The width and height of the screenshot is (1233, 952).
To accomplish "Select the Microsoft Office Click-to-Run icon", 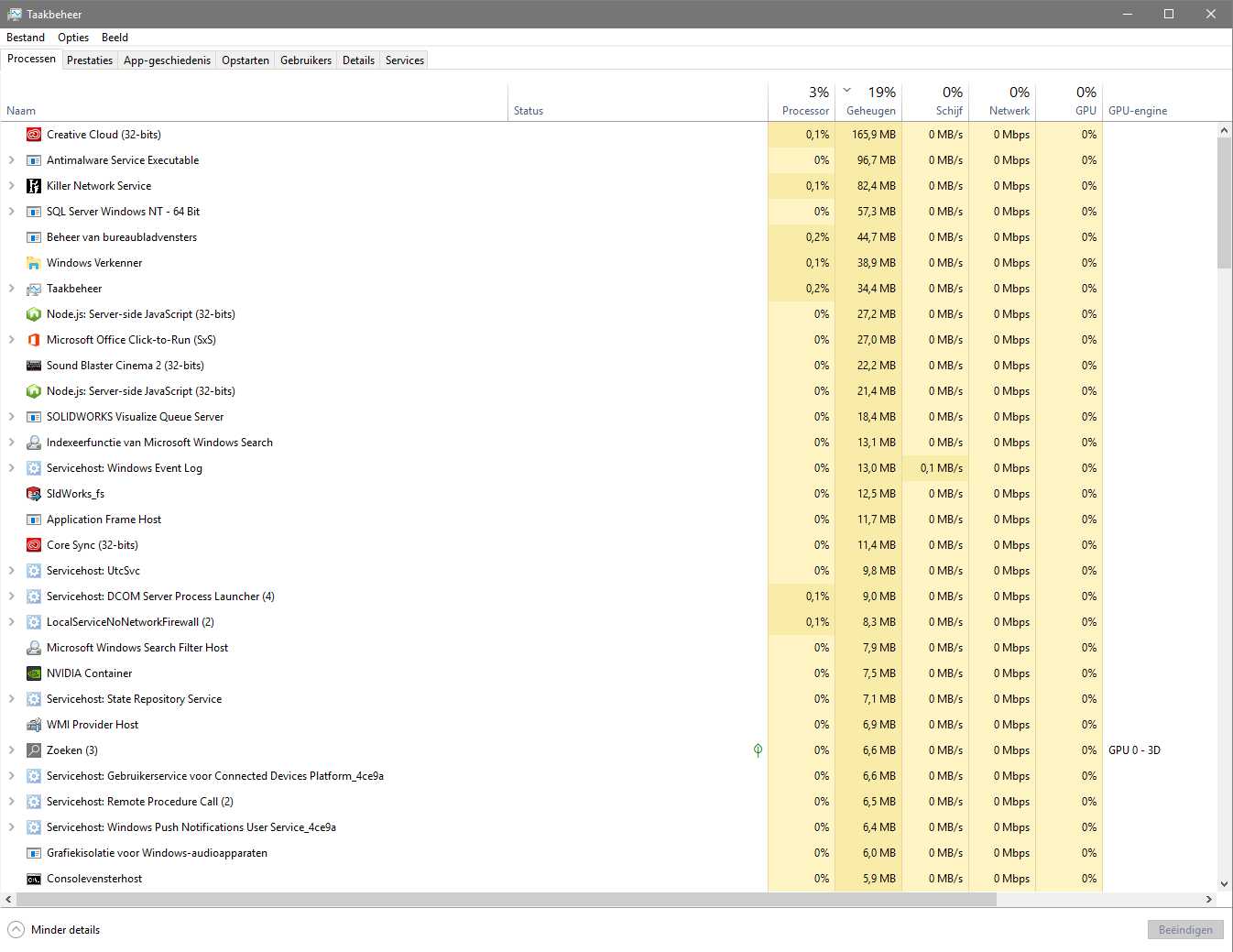I will pyautogui.click(x=34, y=340).
